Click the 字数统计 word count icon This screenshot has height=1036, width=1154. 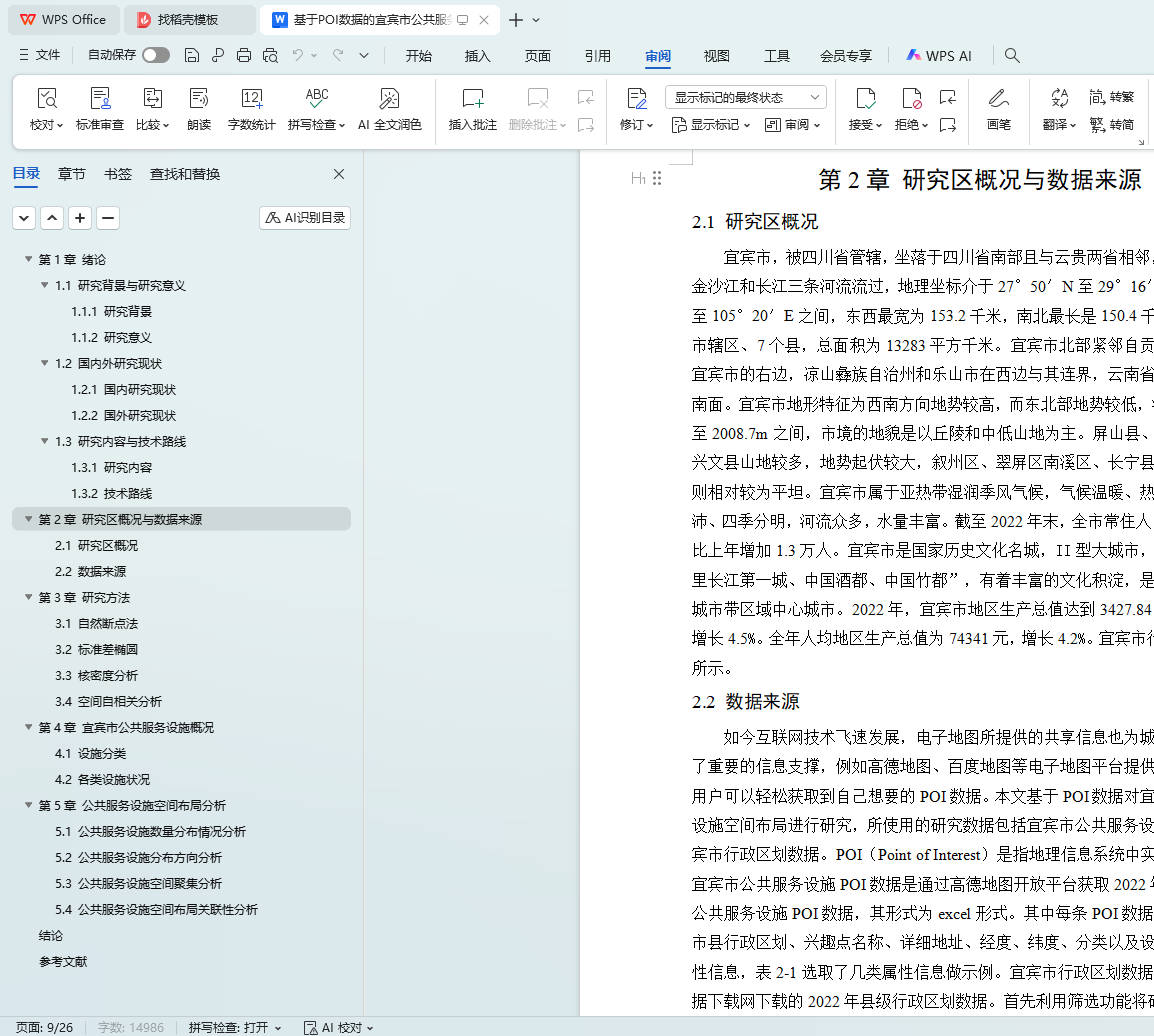point(251,99)
